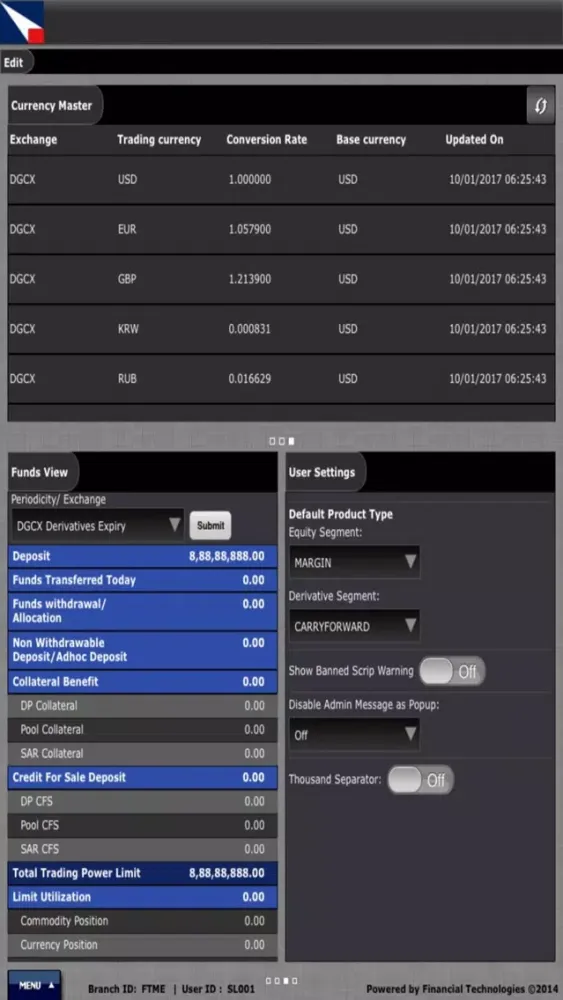Screen dimensions: 563x1000
Task: Select the DGCX KRW currency row
Action: [281, 329]
